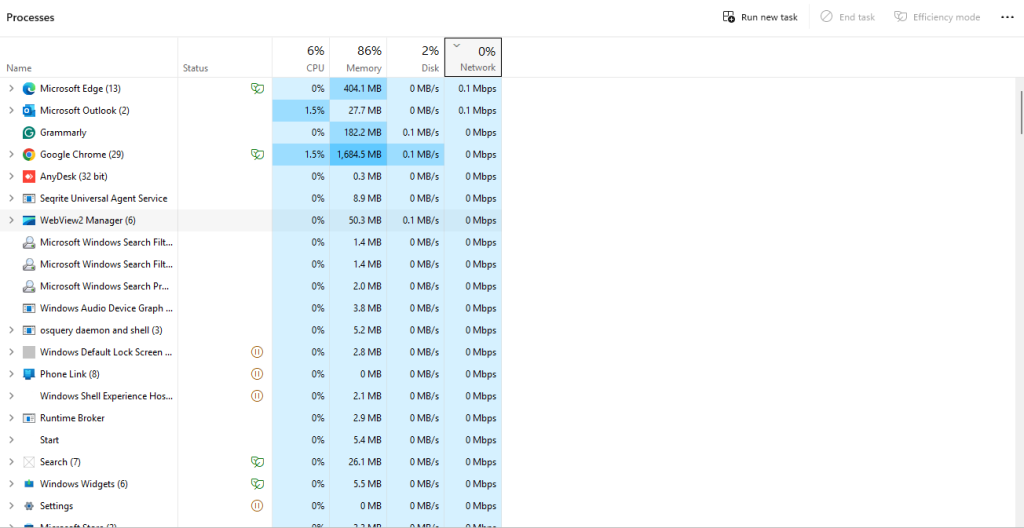1024x528 pixels.
Task: Select the Windows Shell Experience Host name
Action: pyautogui.click(x=106, y=396)
